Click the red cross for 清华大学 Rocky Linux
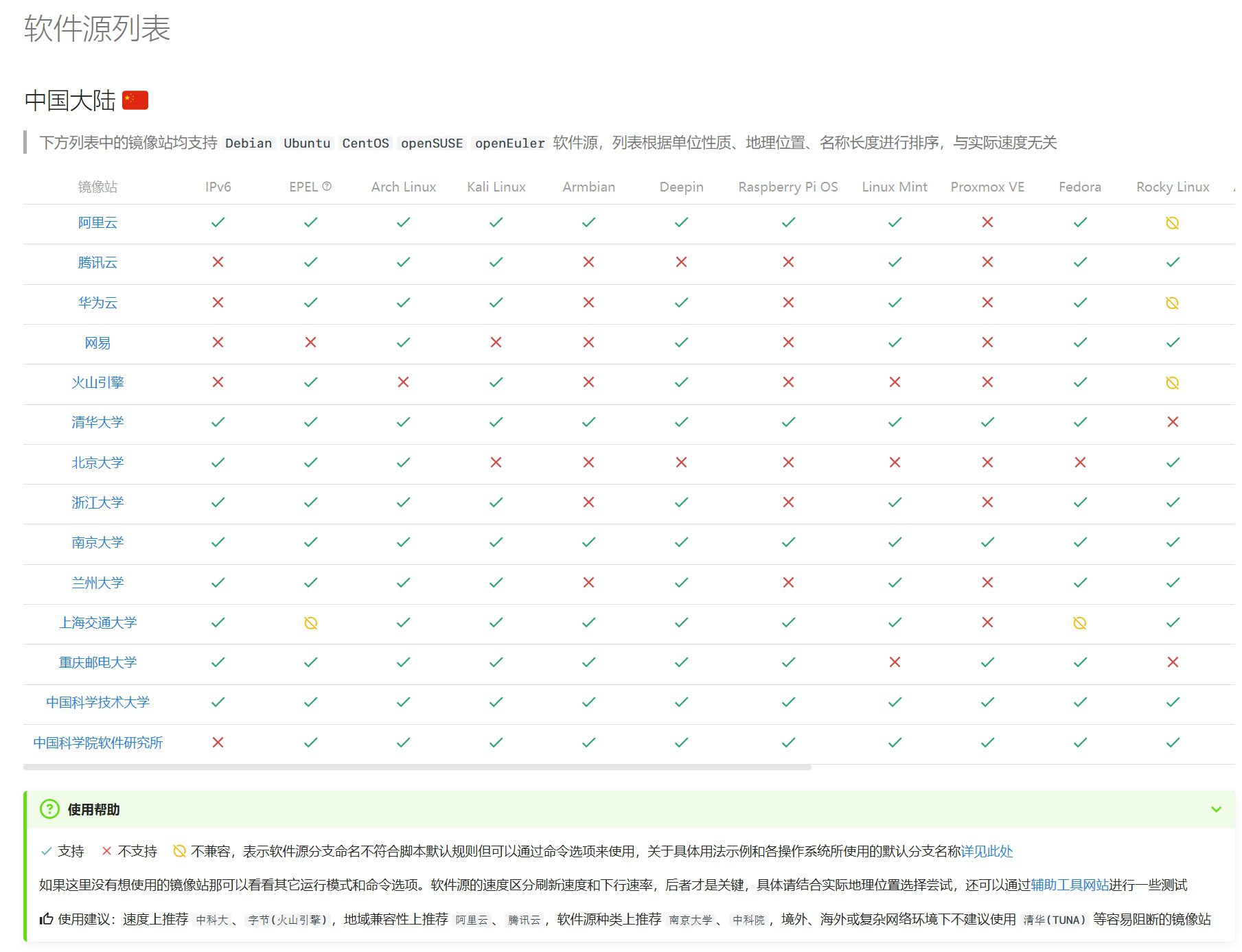Image resolution: width=1242 pixels, height=952 pixels. [x=1173, y=422]
